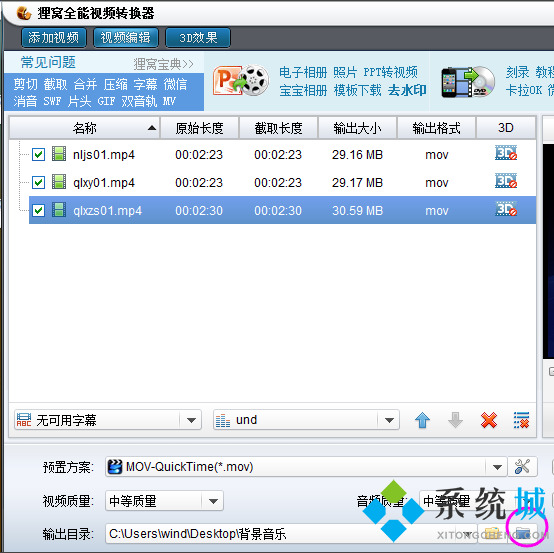
Task: Click the 输出大小 column header
Action: pyautogui.click(x=358, y=128)
